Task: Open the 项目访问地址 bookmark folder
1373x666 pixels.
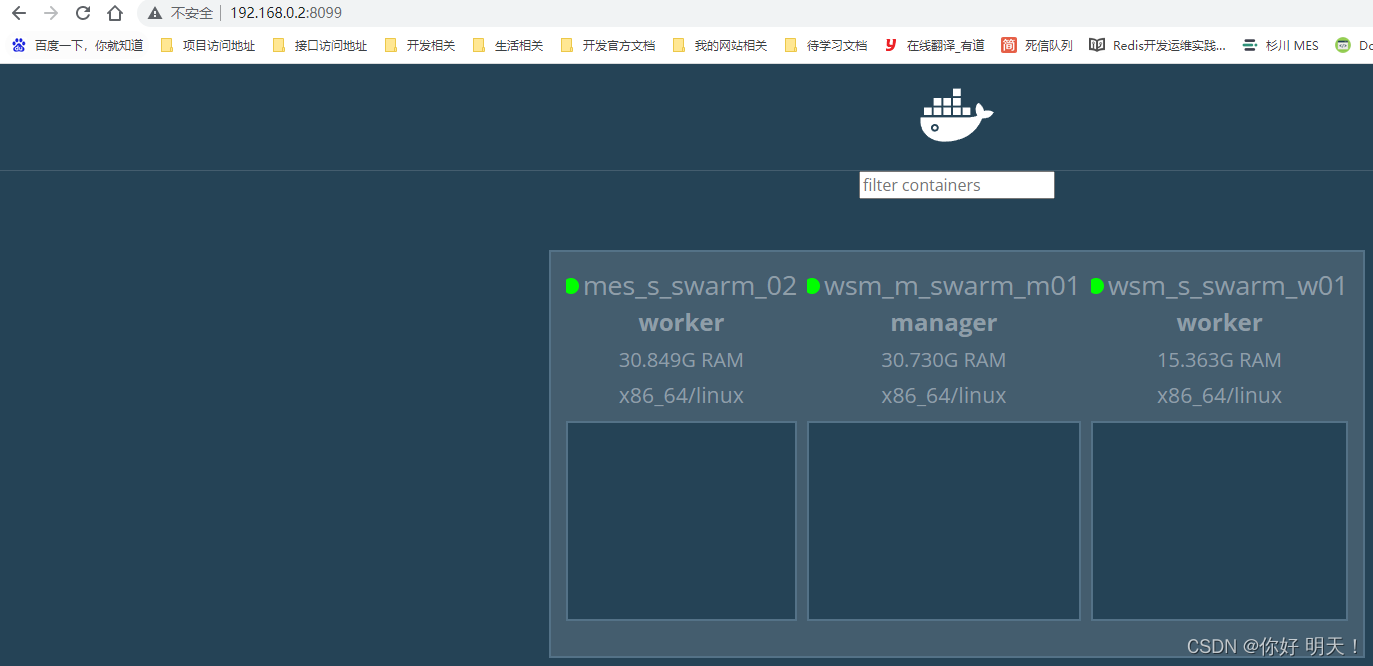Action: click(208, 45)
